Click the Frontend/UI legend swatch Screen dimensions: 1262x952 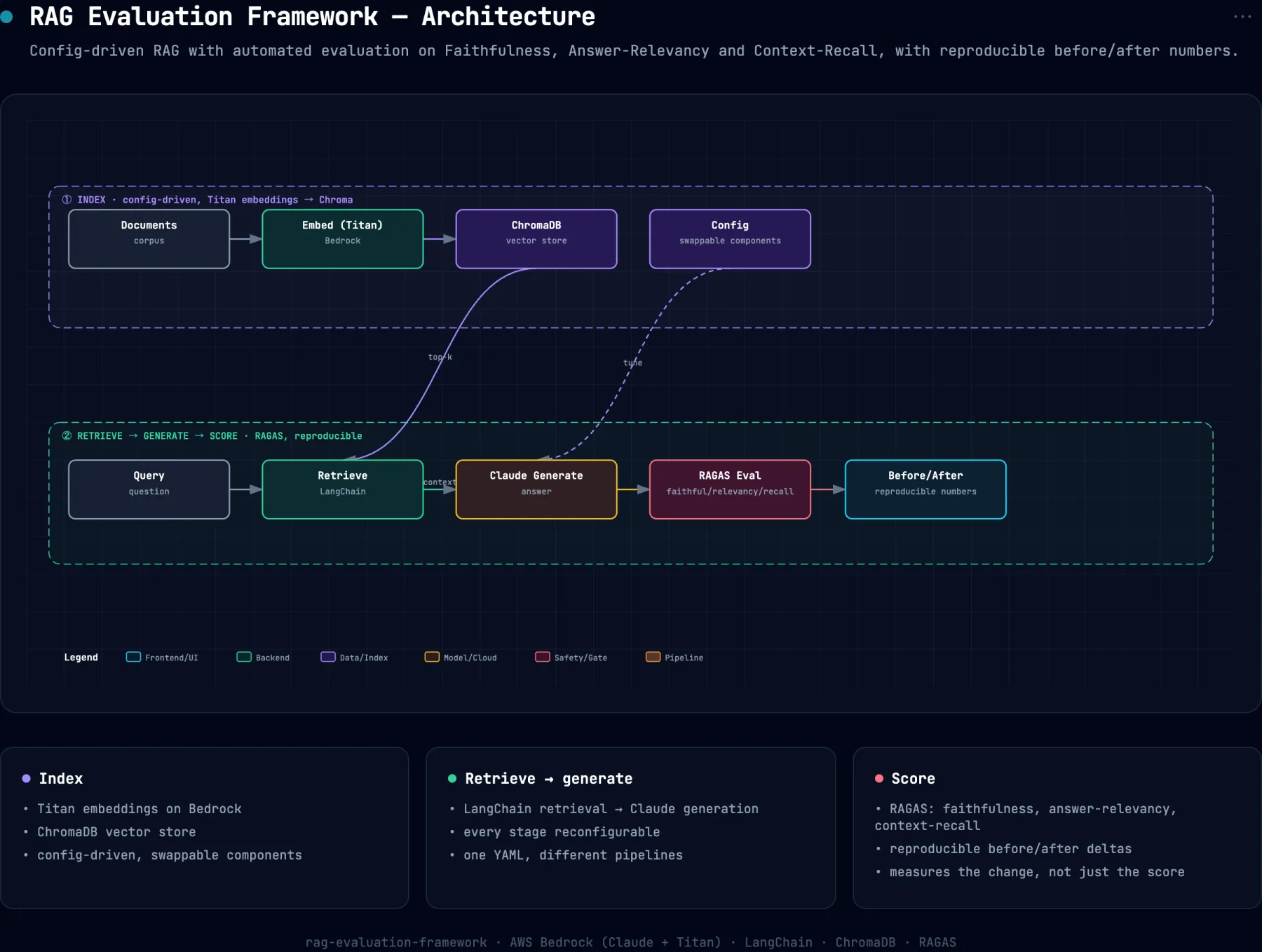point(133,657)
